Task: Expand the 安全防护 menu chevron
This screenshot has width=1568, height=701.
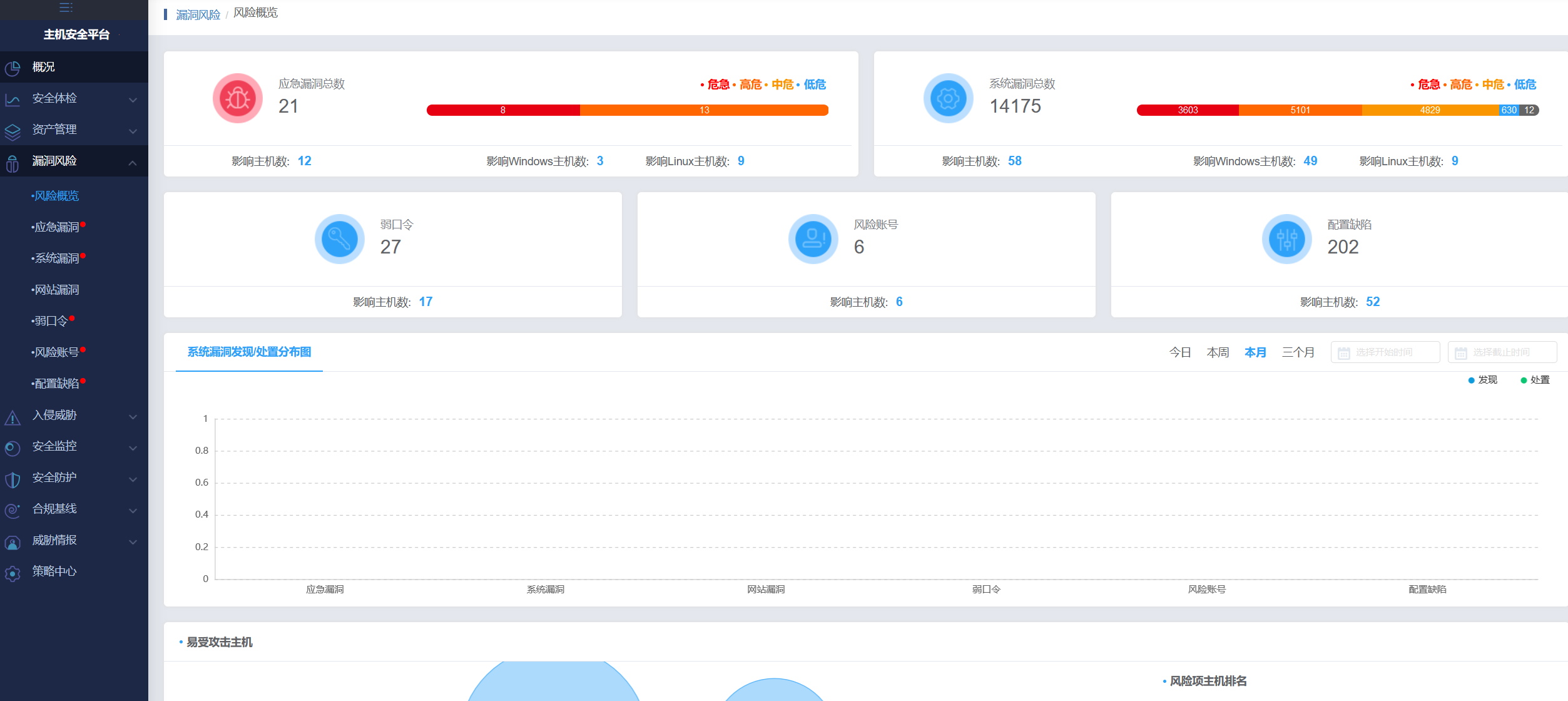Action: click(133, 479)
